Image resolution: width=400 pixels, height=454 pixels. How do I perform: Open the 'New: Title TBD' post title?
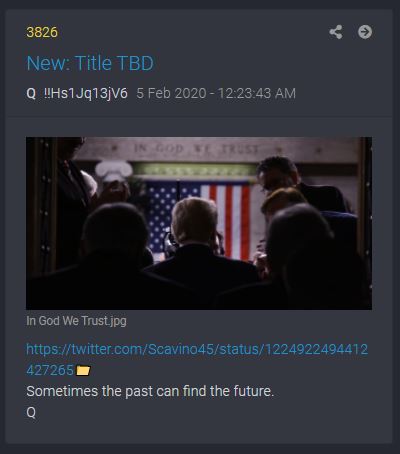(90, 63)
